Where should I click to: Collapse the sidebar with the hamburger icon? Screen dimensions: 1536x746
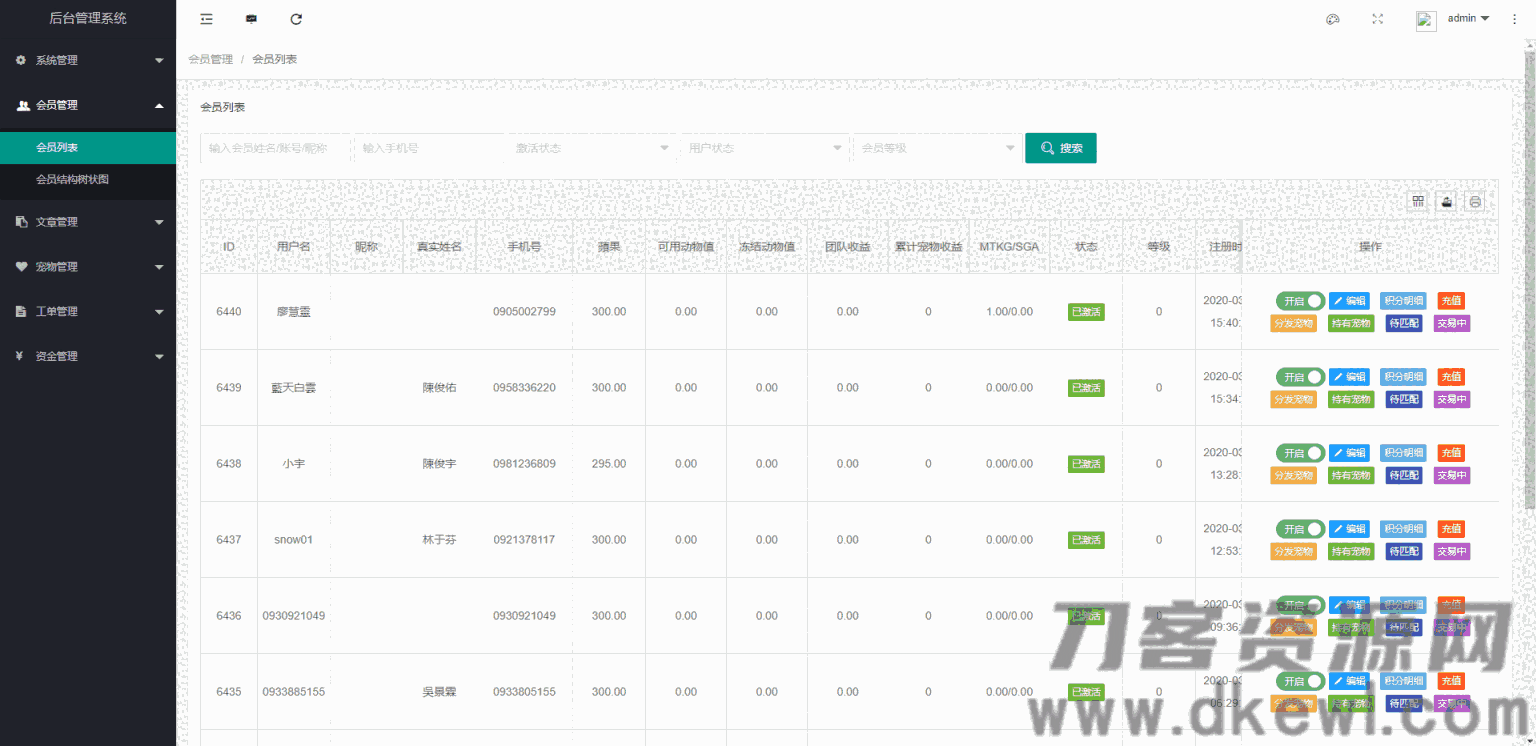click(206, 18)
